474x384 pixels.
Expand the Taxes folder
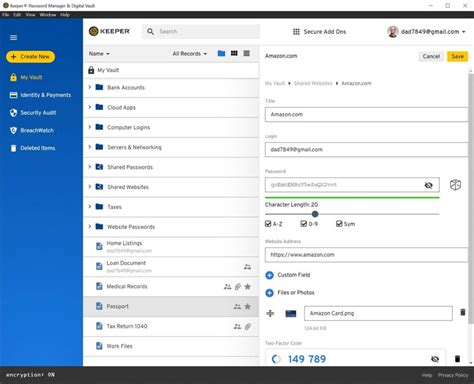(x=89, y=207)
